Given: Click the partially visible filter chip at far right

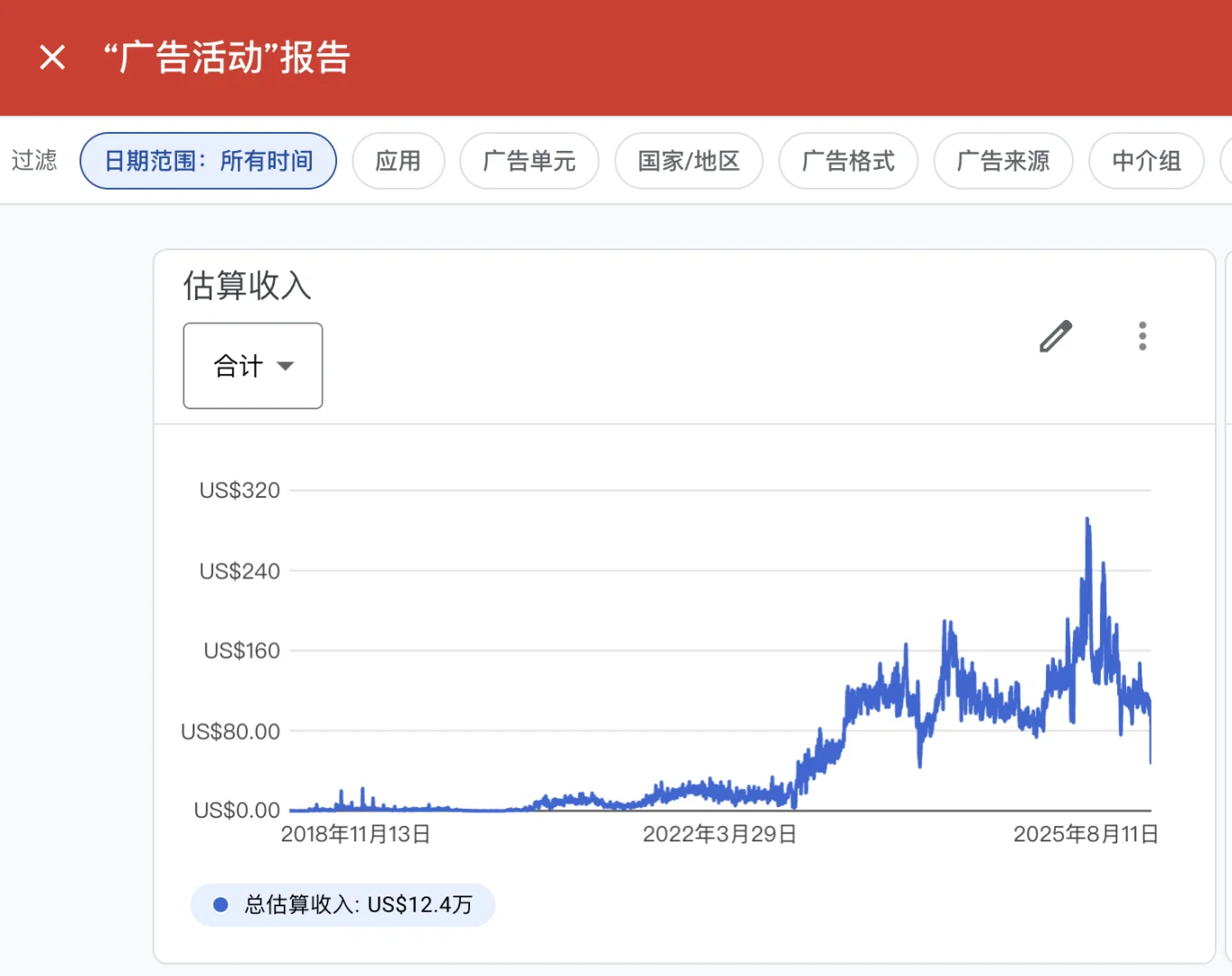Looking at the screenshot, I should pyautogui.click(x=1227, y=160).
